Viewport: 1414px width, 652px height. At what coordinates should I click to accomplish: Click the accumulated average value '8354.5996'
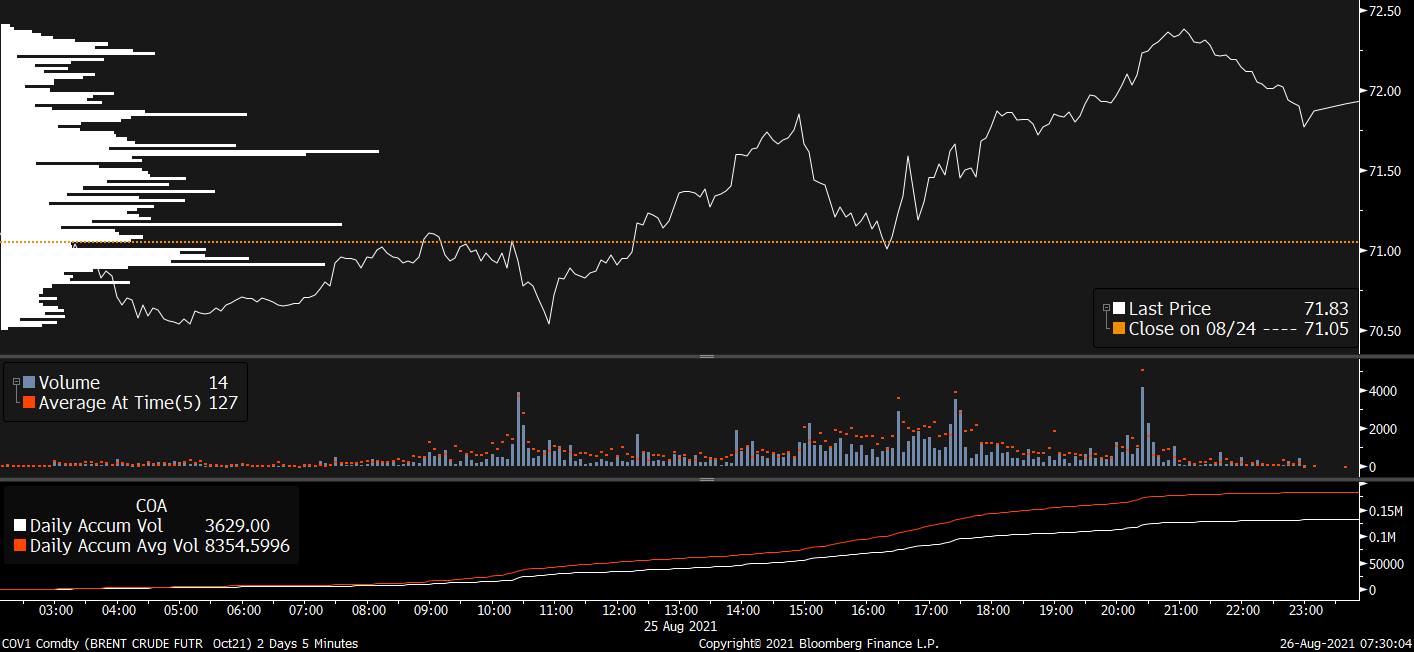(x=246, y=546)
